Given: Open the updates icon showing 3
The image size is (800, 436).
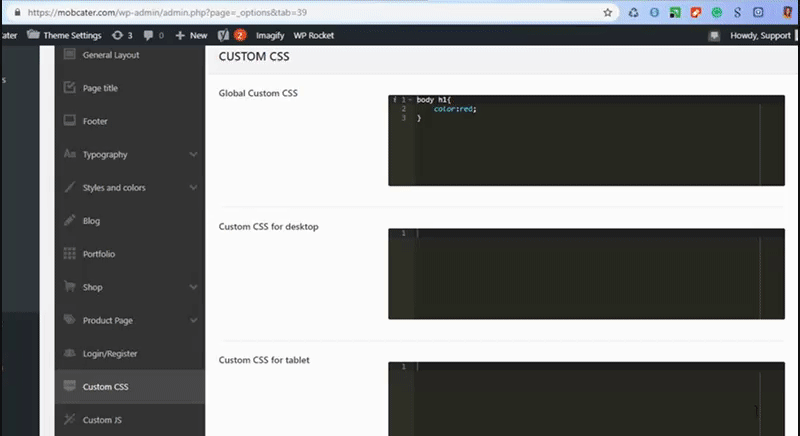Looking at the screenshot, I should [x=117, y=35].
